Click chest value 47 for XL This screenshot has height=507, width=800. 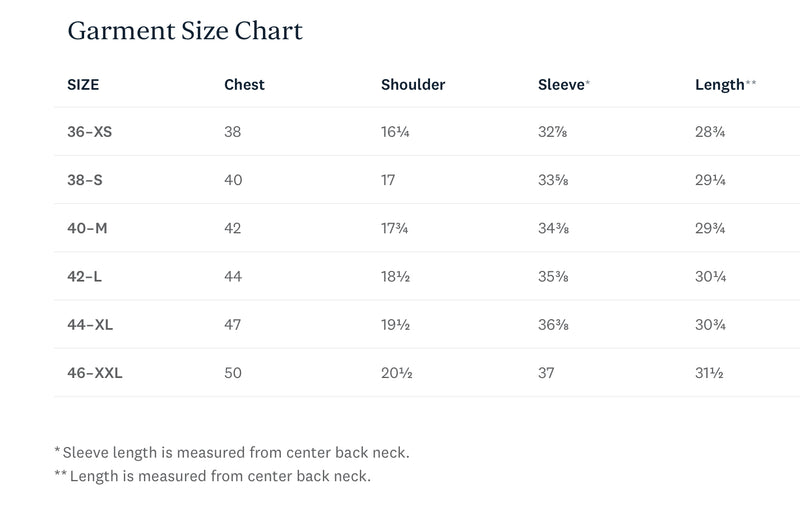pyautogui.click(x=232, y=324)
